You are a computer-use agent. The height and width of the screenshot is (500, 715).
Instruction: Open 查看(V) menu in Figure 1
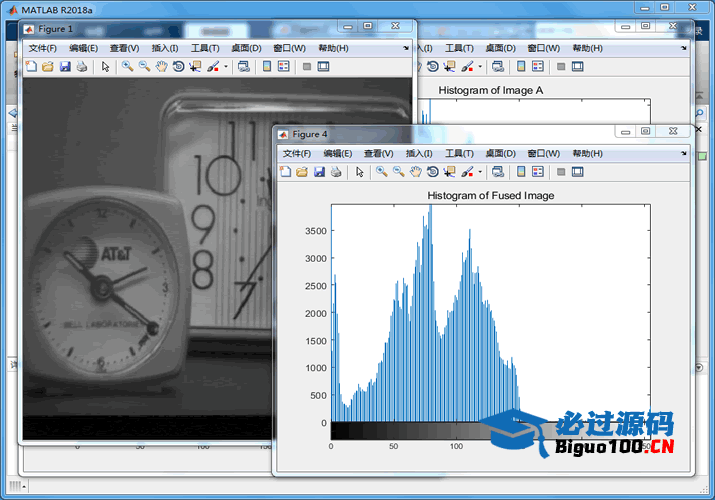124,48
